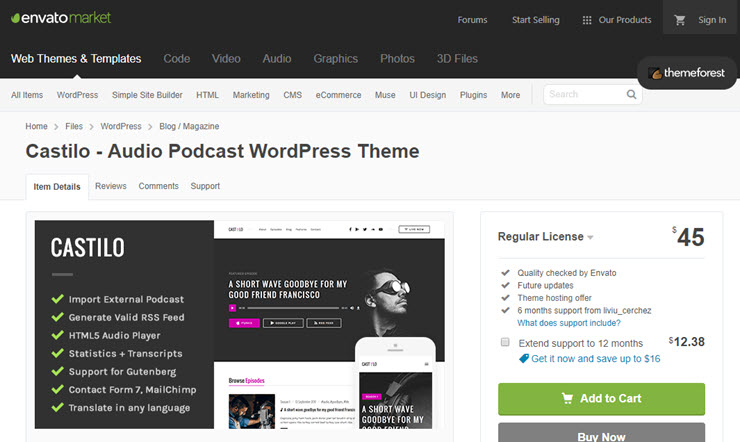
Task: Select the WordPress category
Action: click(x=77, y=95)
